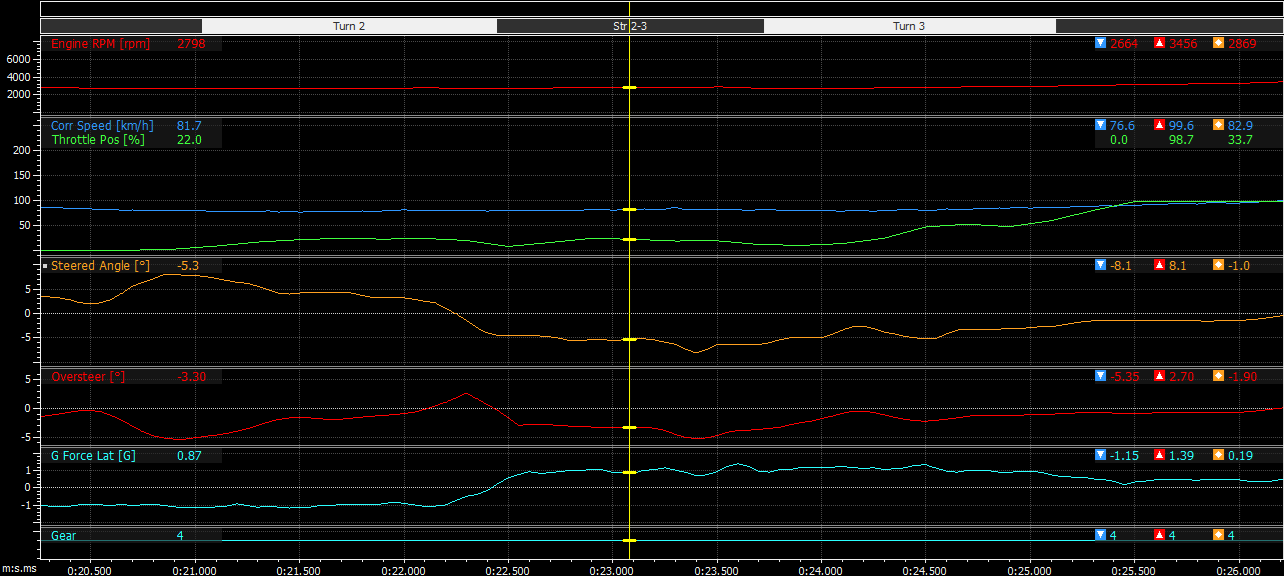
Task: Select the Turn 3 track section
Action: pyautogui.click(x=909, y=26)
